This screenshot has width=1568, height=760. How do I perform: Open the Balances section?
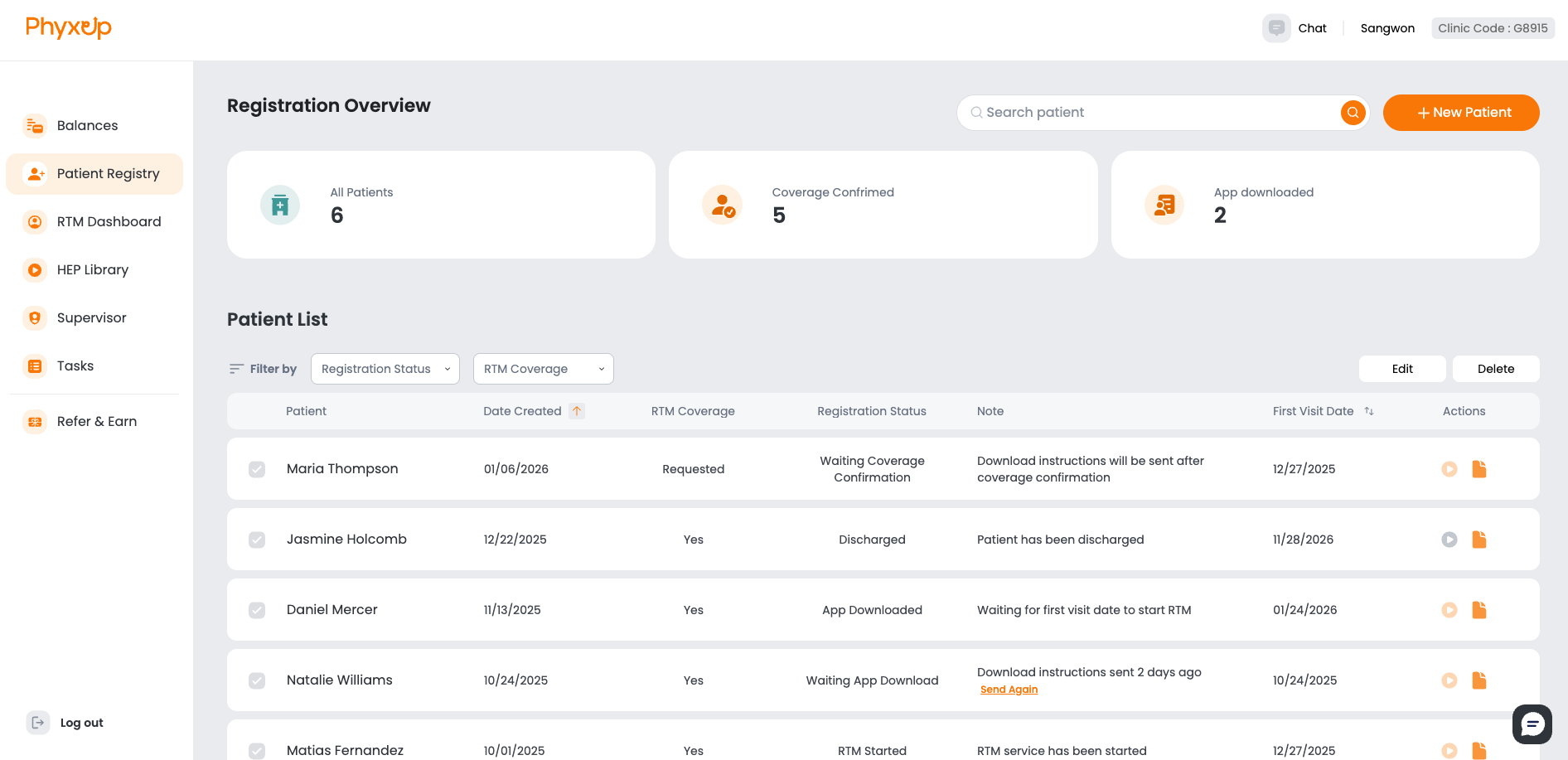click(87, 125)
